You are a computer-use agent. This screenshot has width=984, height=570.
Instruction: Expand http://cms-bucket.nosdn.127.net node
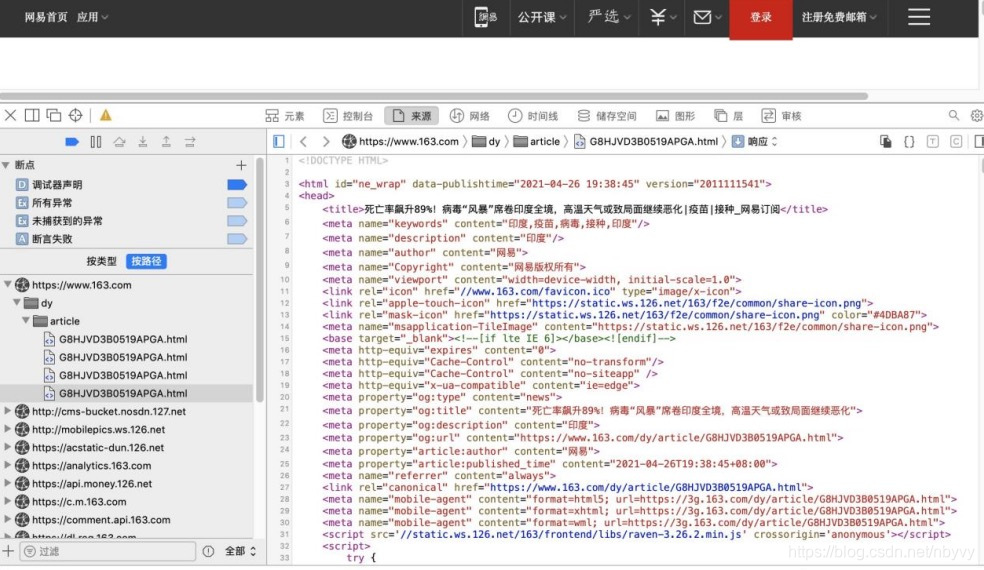8,412
